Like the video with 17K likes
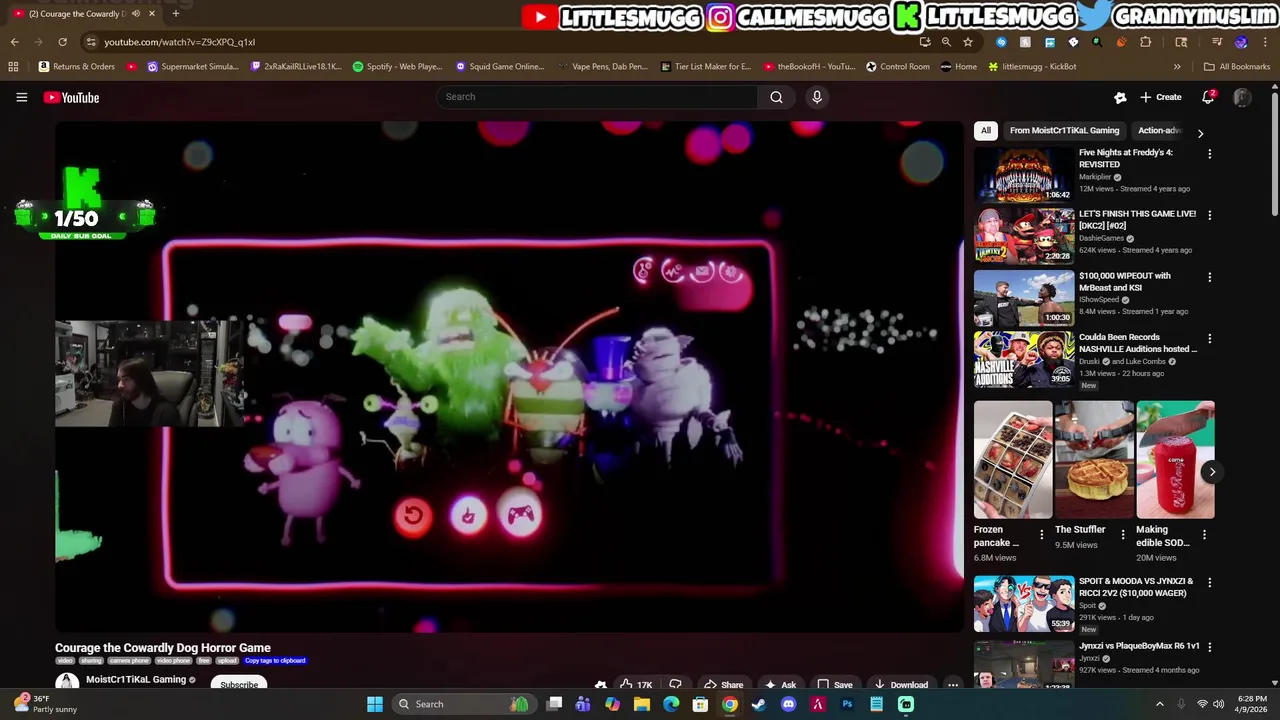Screen dimensions: 1280x720 [x=635, y=685]
